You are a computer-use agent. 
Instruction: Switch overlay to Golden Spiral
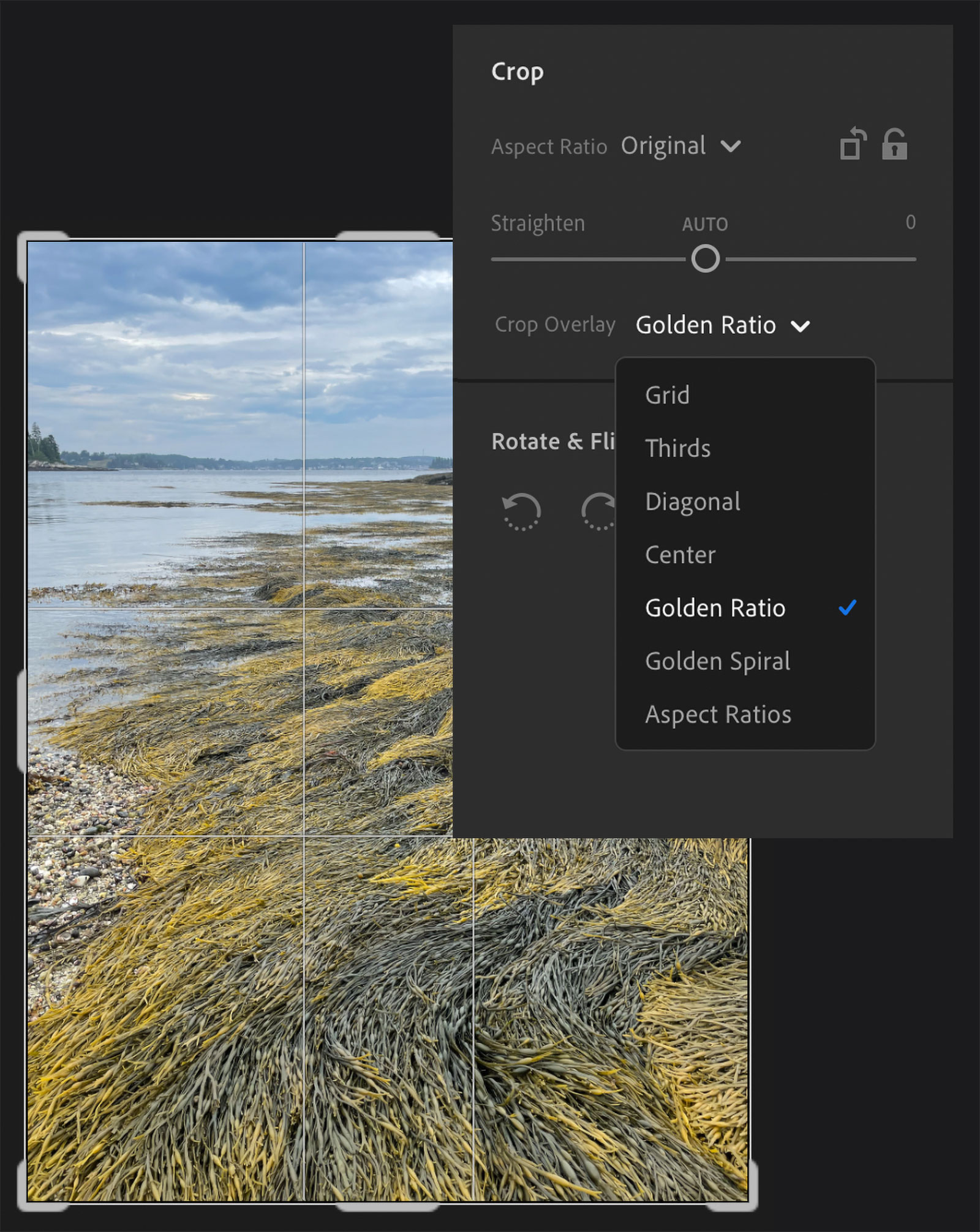(x=717, y=661)
